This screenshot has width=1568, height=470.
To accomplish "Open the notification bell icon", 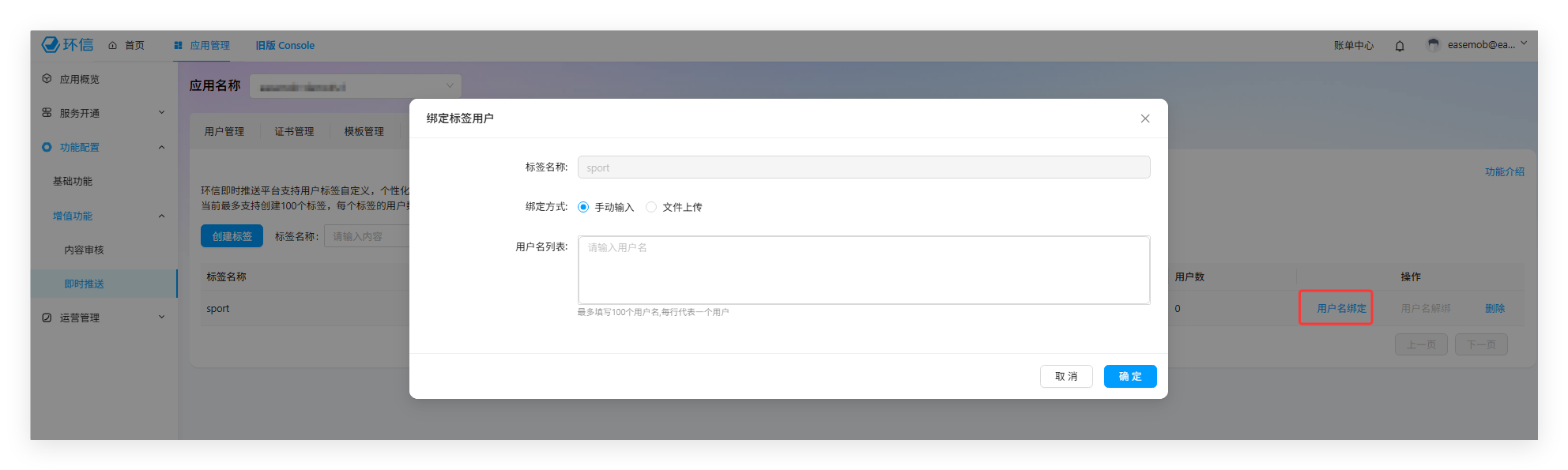I will click(1400, 46).
